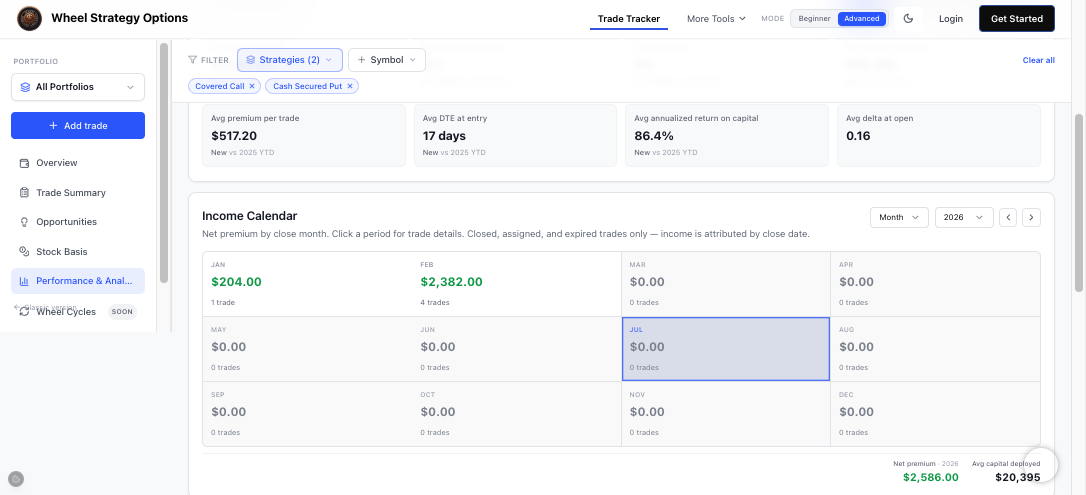Click the Net premium $2,586.00 total
The height and width of the screenshot is (495, 1086).
pos(931,477)
